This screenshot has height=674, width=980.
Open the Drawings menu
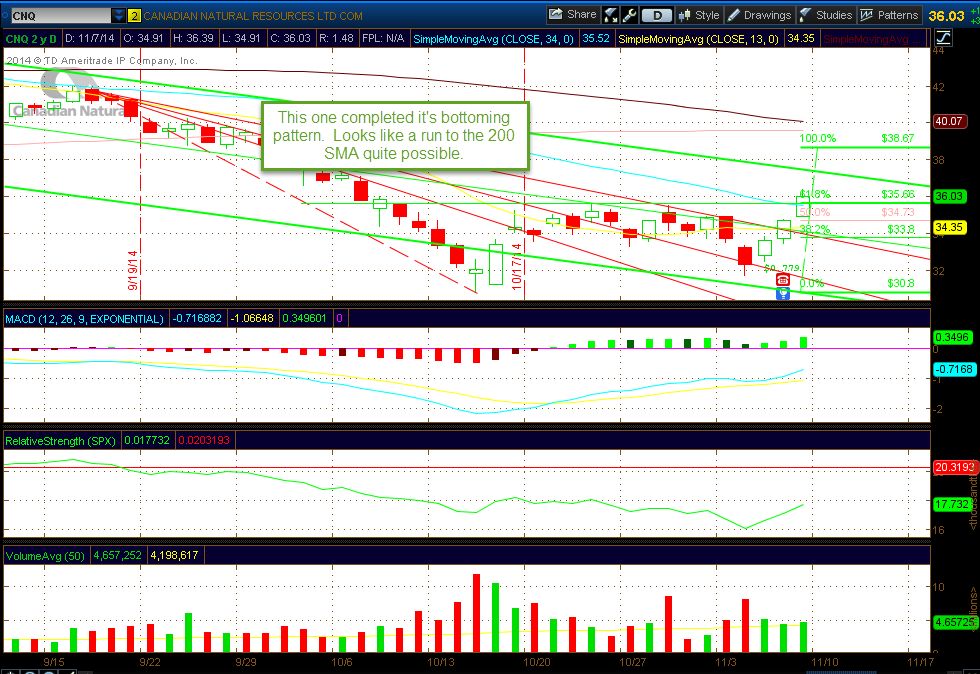760,15
